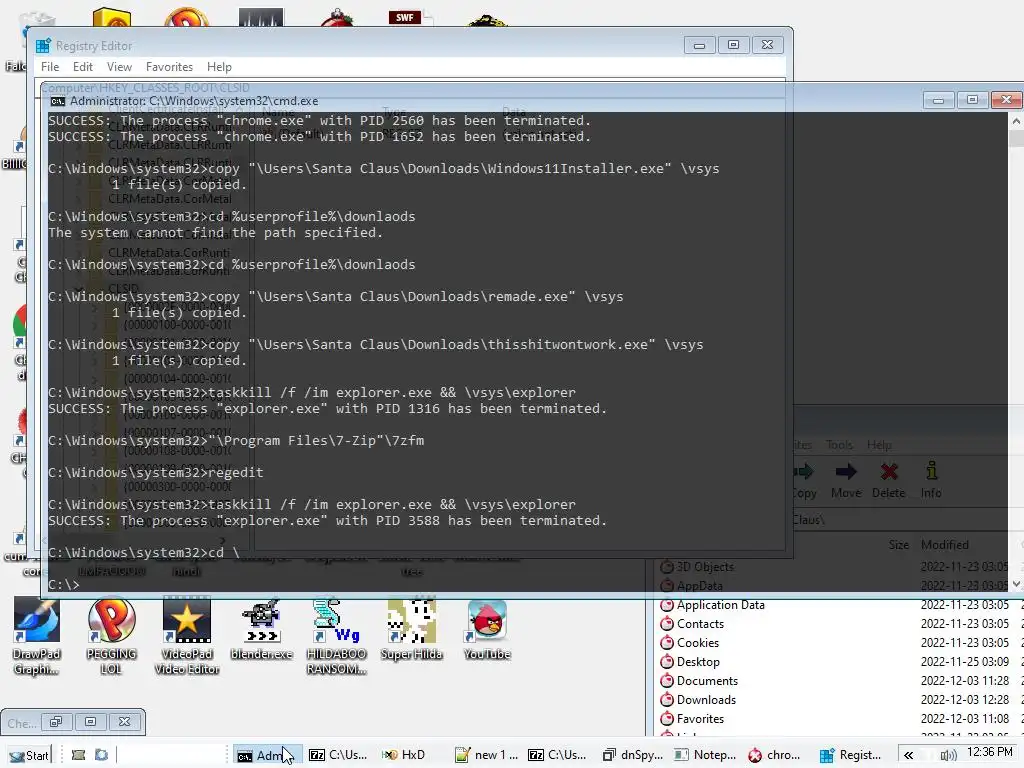Click the second quick launch icon beside Start
This screenshot has width=1024, height=768.
[101, 755]
